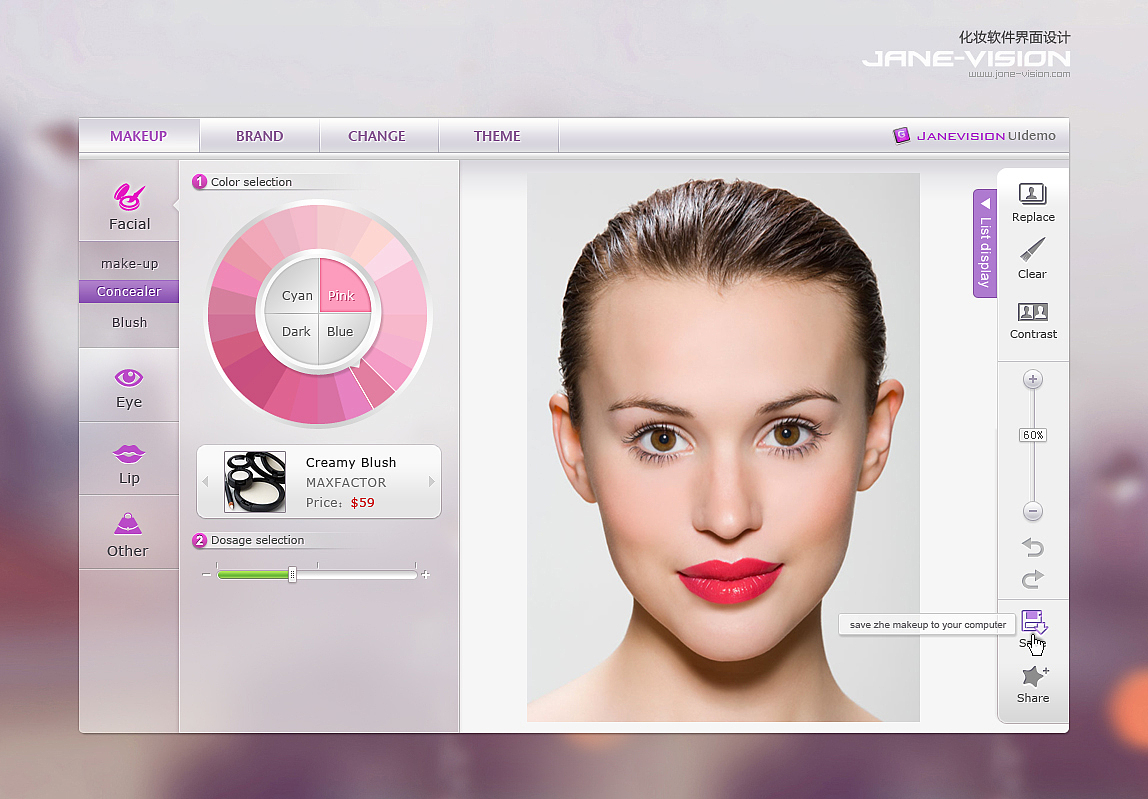
Task: Open the Eye makeup category
Action: pyautogui.click(x=129, y=387)
